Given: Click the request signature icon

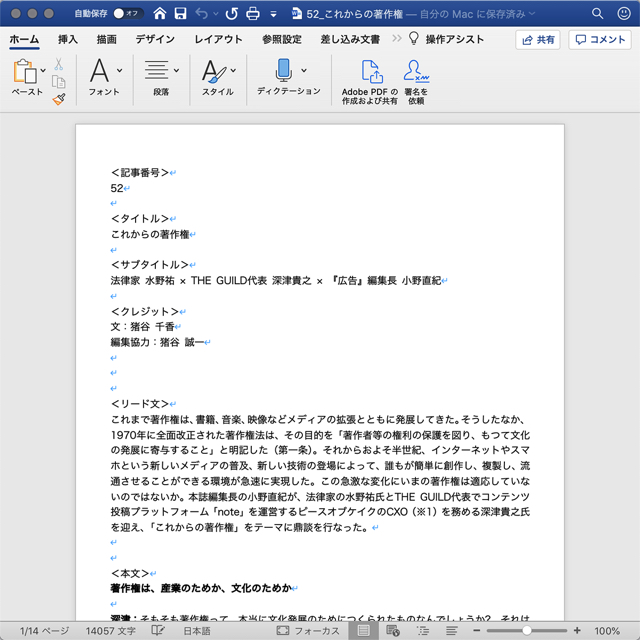Looking at the screenshot, I should click(x=415, y=81).
